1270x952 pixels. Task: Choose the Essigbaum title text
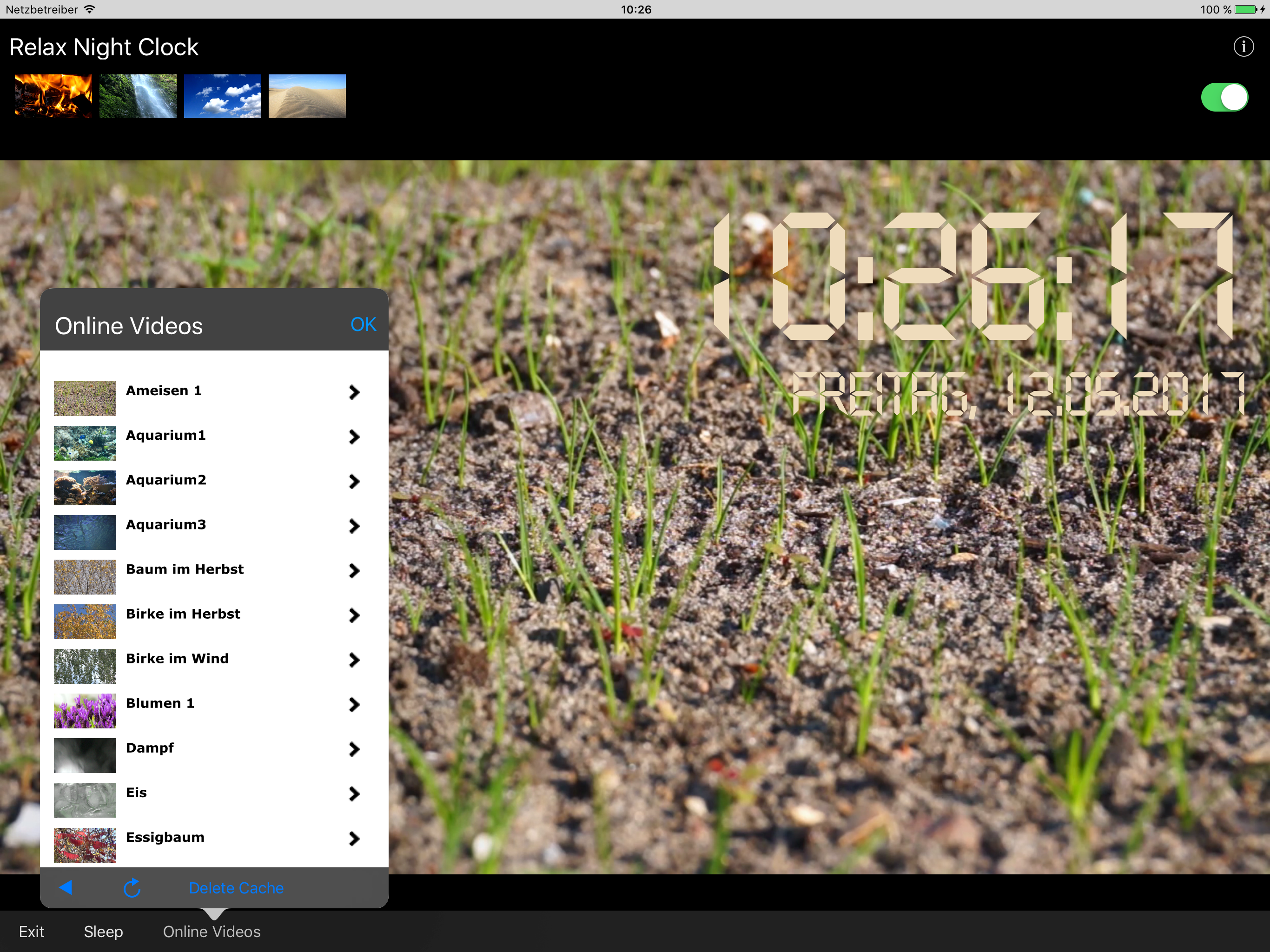click(x=165, y=838)
